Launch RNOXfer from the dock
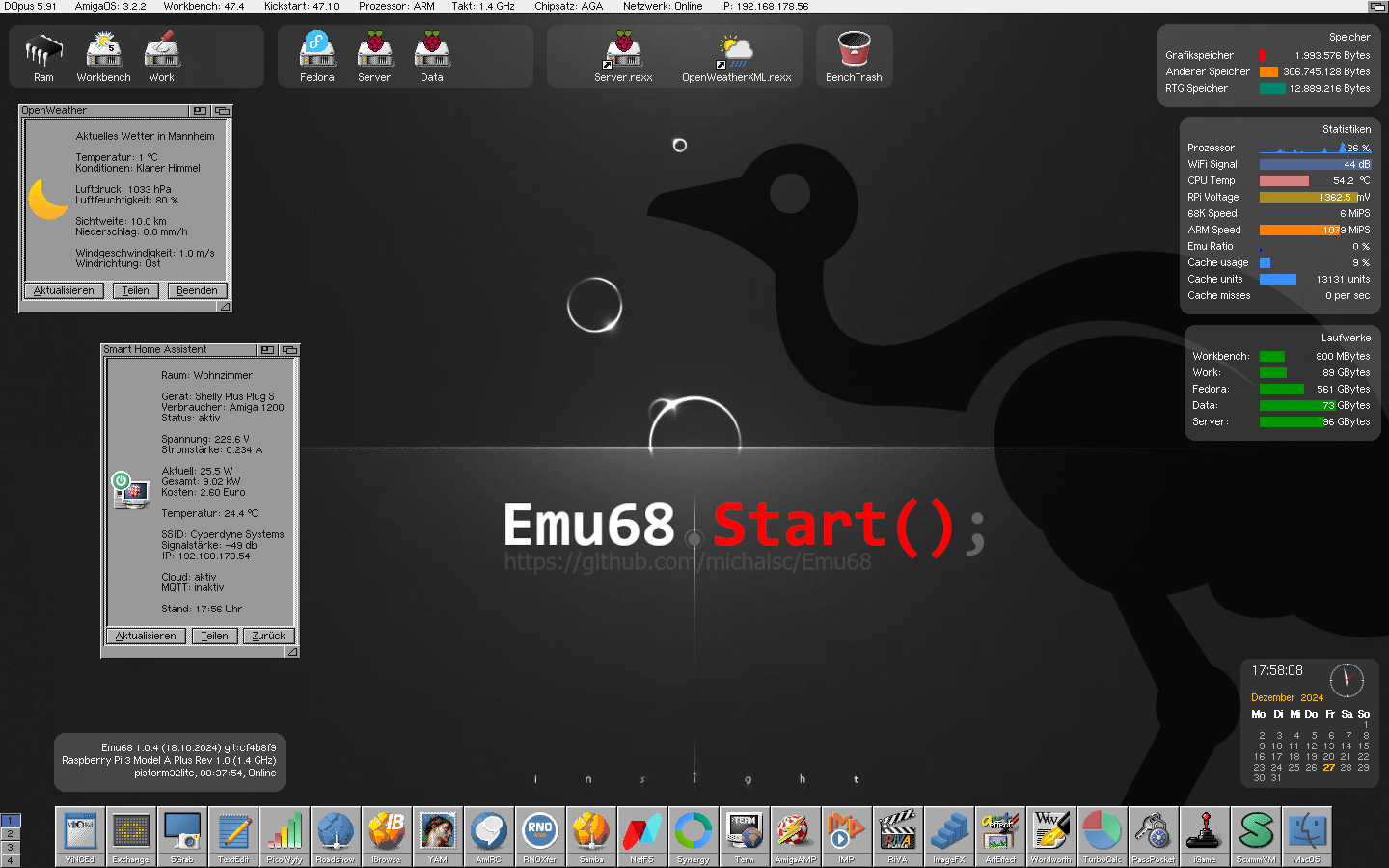Image resolution: width=1389 pixels, height=868 pixels. pyautogui.click(x=540, y=836)
